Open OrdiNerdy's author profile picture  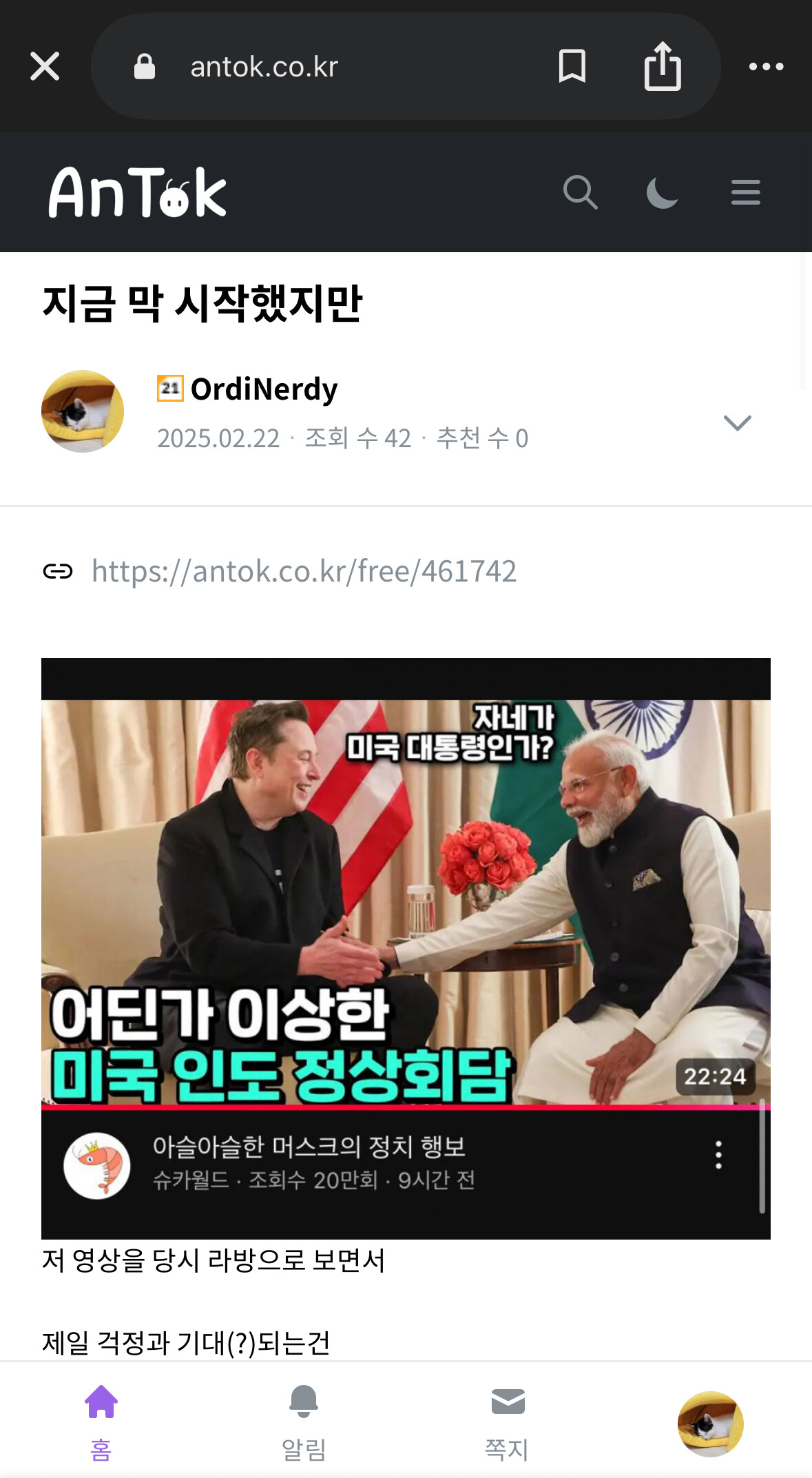[x=83, y=411]
